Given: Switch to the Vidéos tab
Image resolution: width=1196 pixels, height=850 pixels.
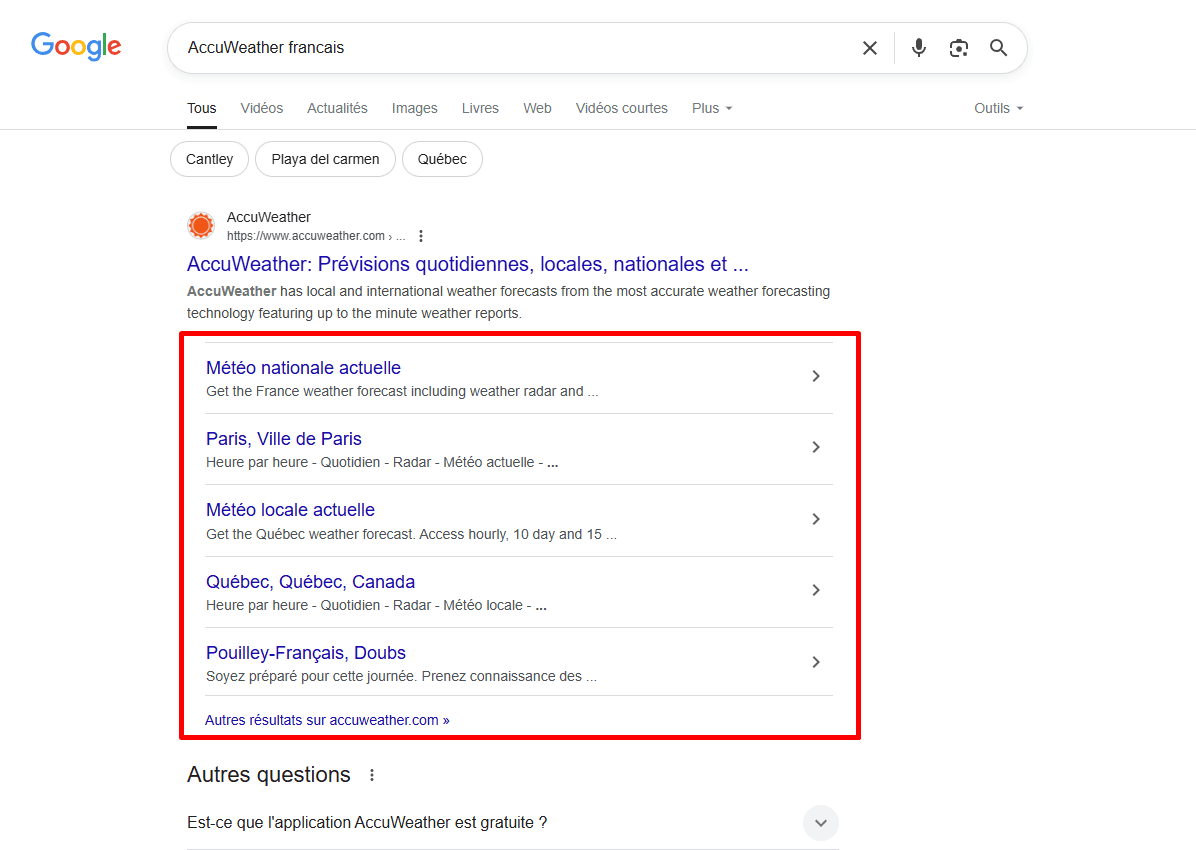Looking at the screenshot, I should click(262, 108).
